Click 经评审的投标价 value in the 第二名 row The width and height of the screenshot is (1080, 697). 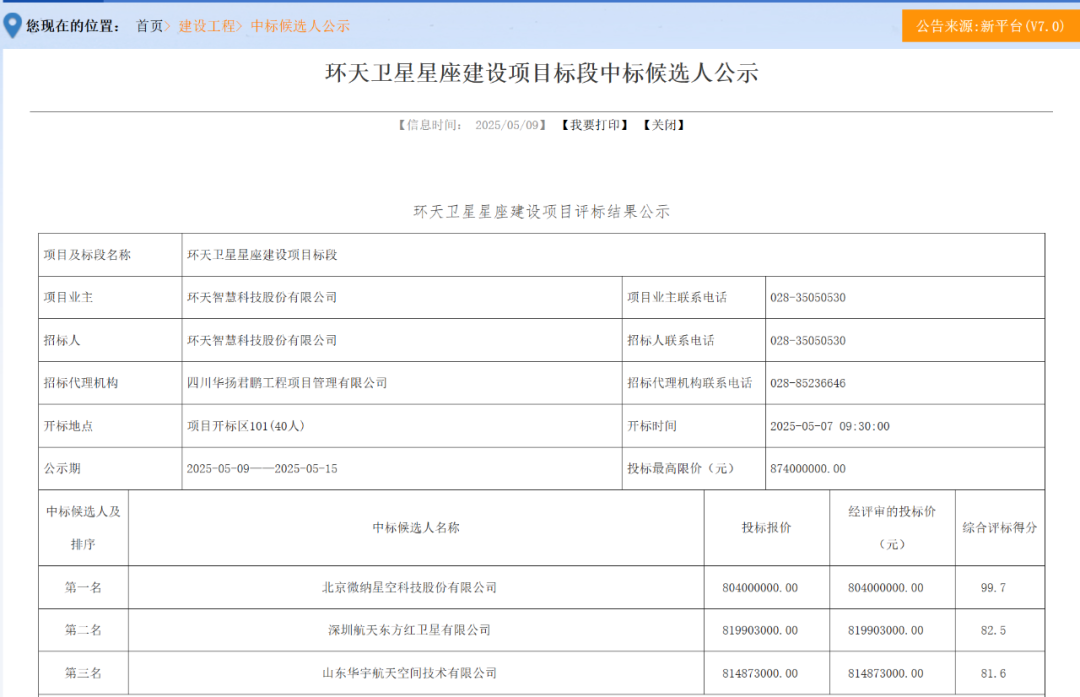pyautogui.click(x=885, y=630)
